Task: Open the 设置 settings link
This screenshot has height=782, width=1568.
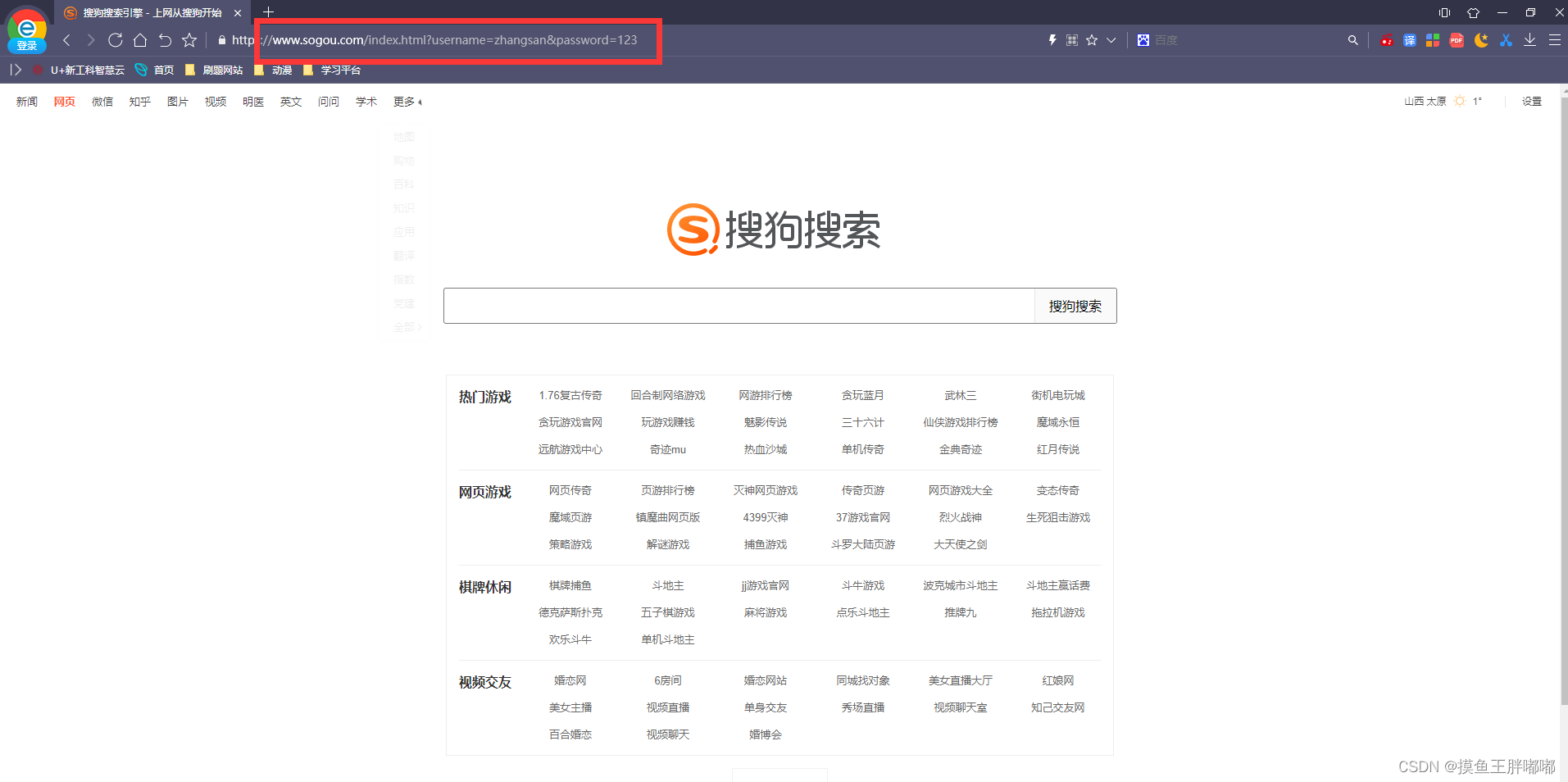Action: pos(1532,102)
